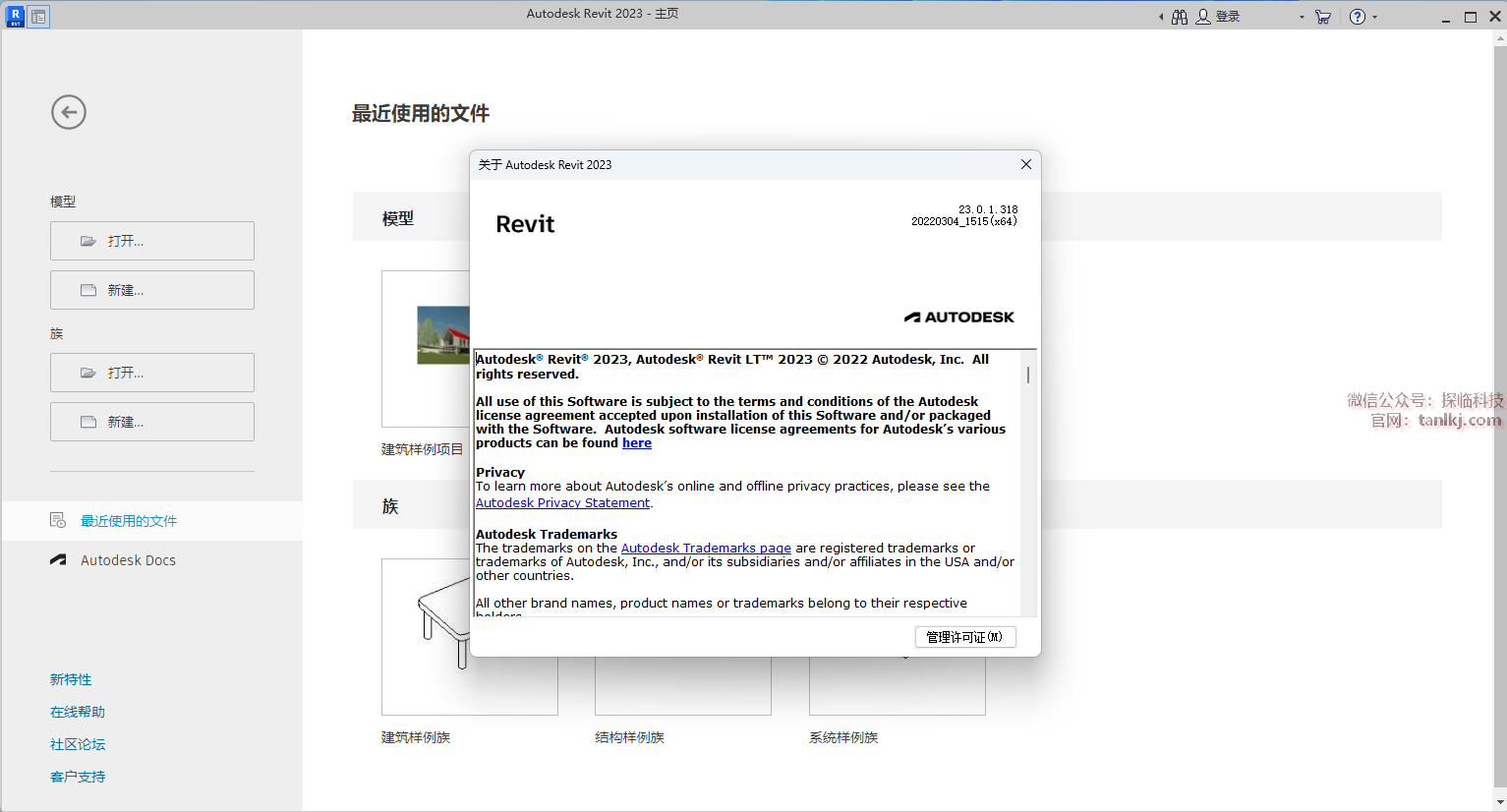The height and width of the screenshot is (812, 1507).
Task: Click the user sign-in profile icon
Action: pyautogui.click(x=1203, y=17)
